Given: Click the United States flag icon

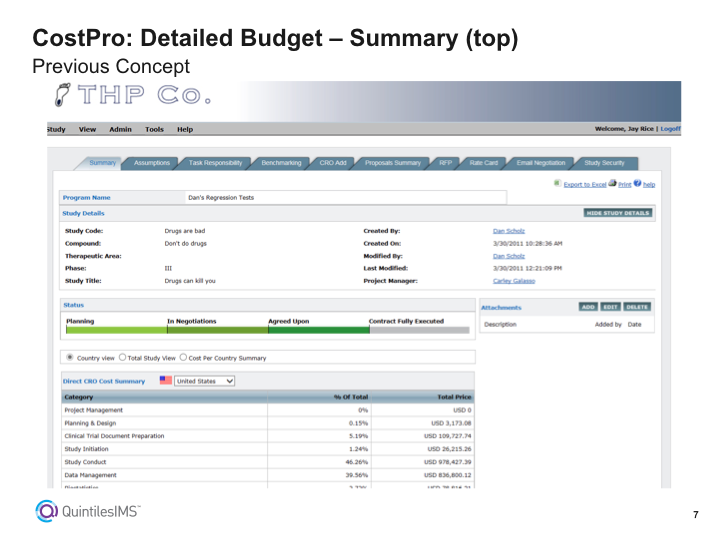Looking at the screenshot, I should 166,380.
